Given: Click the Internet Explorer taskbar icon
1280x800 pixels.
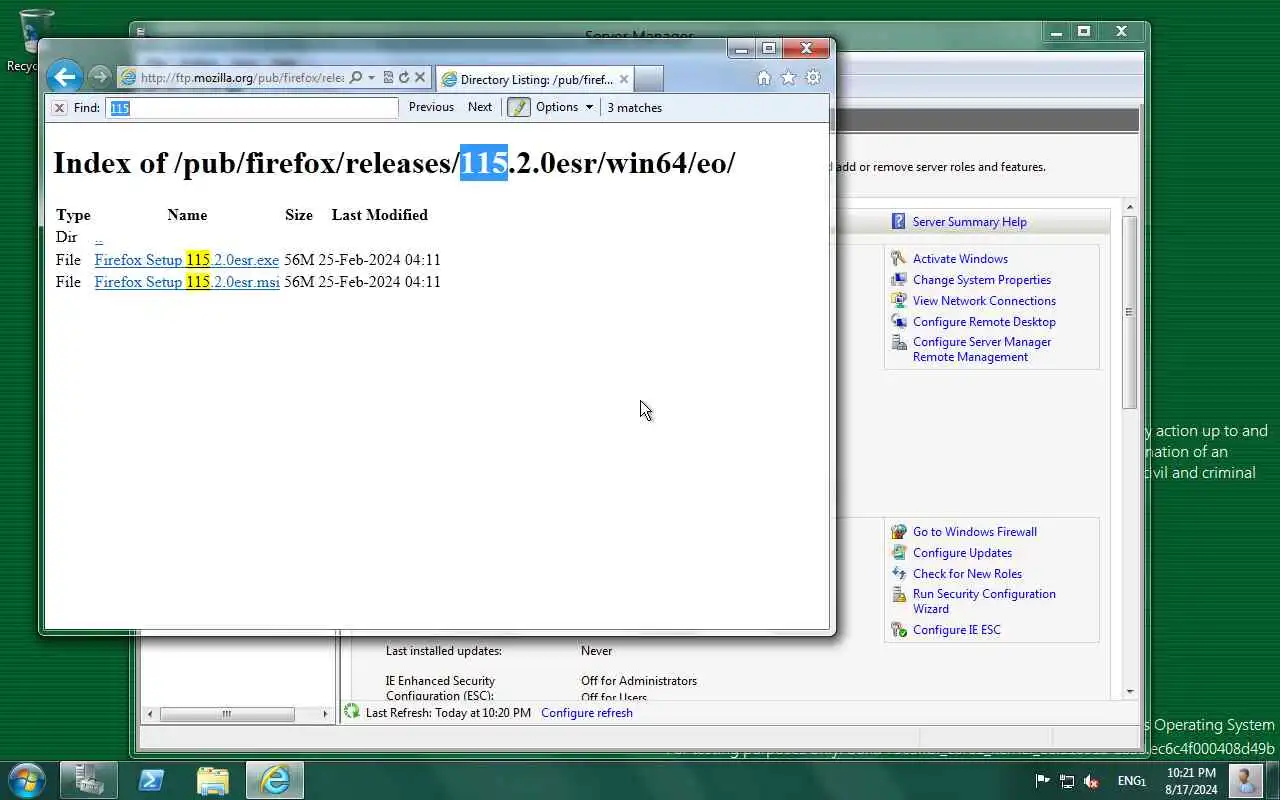Looking at the screenshot, I should pyautogui.click(x=275, y=780).
